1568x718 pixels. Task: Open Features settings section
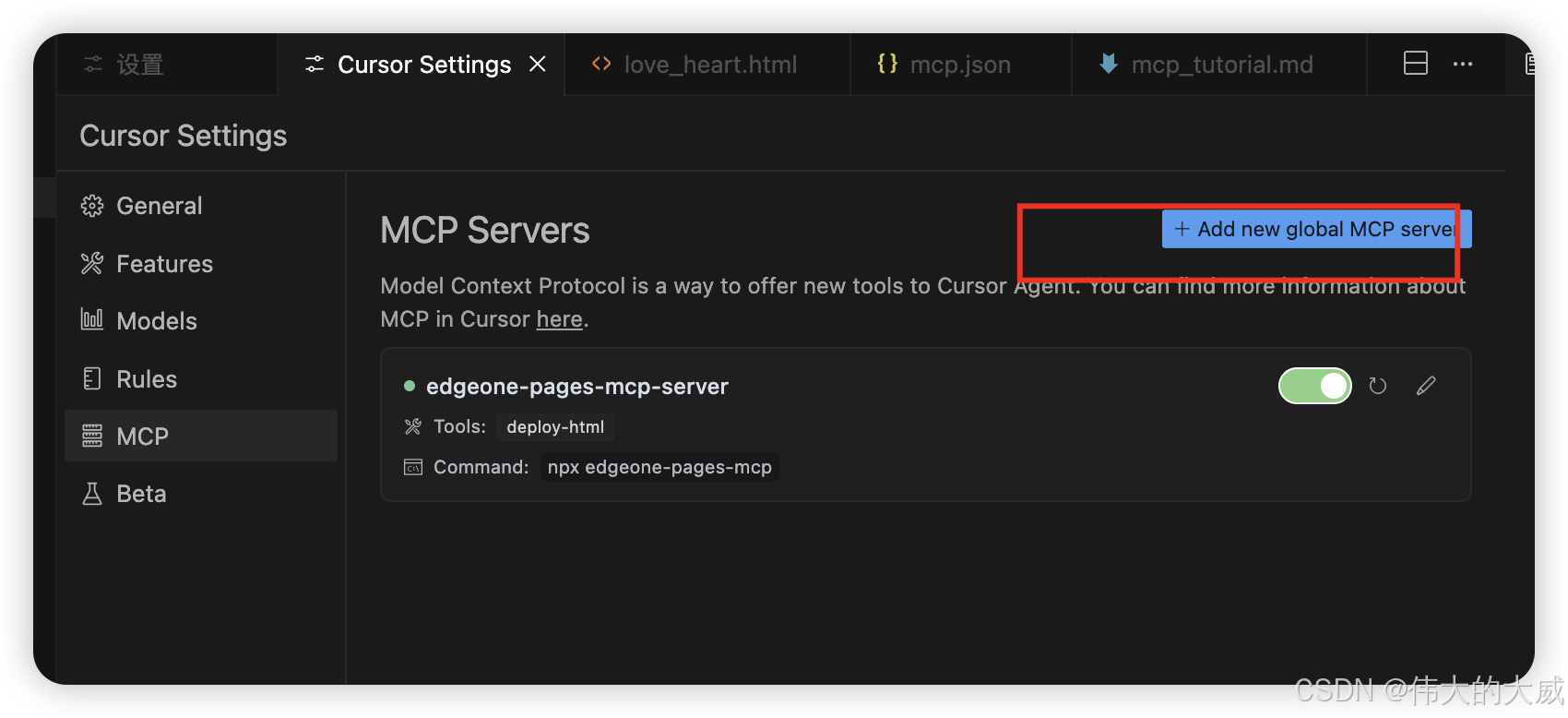[x=201, y=264]
